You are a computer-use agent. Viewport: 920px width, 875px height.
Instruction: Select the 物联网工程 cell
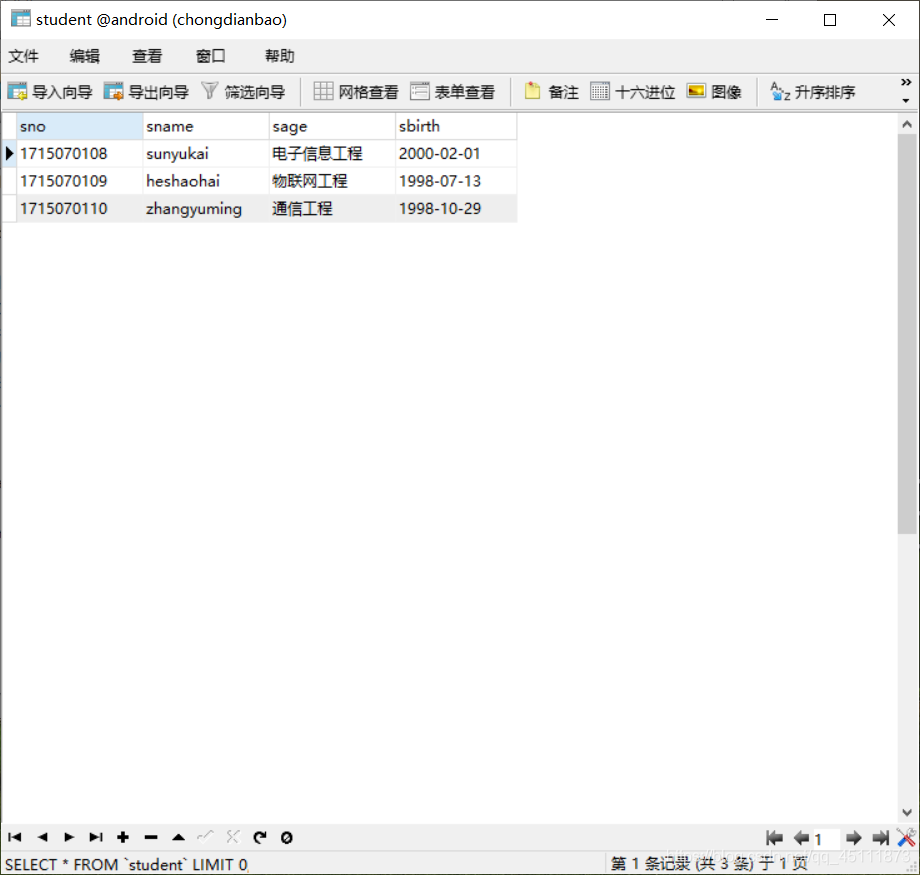[332, 181]
